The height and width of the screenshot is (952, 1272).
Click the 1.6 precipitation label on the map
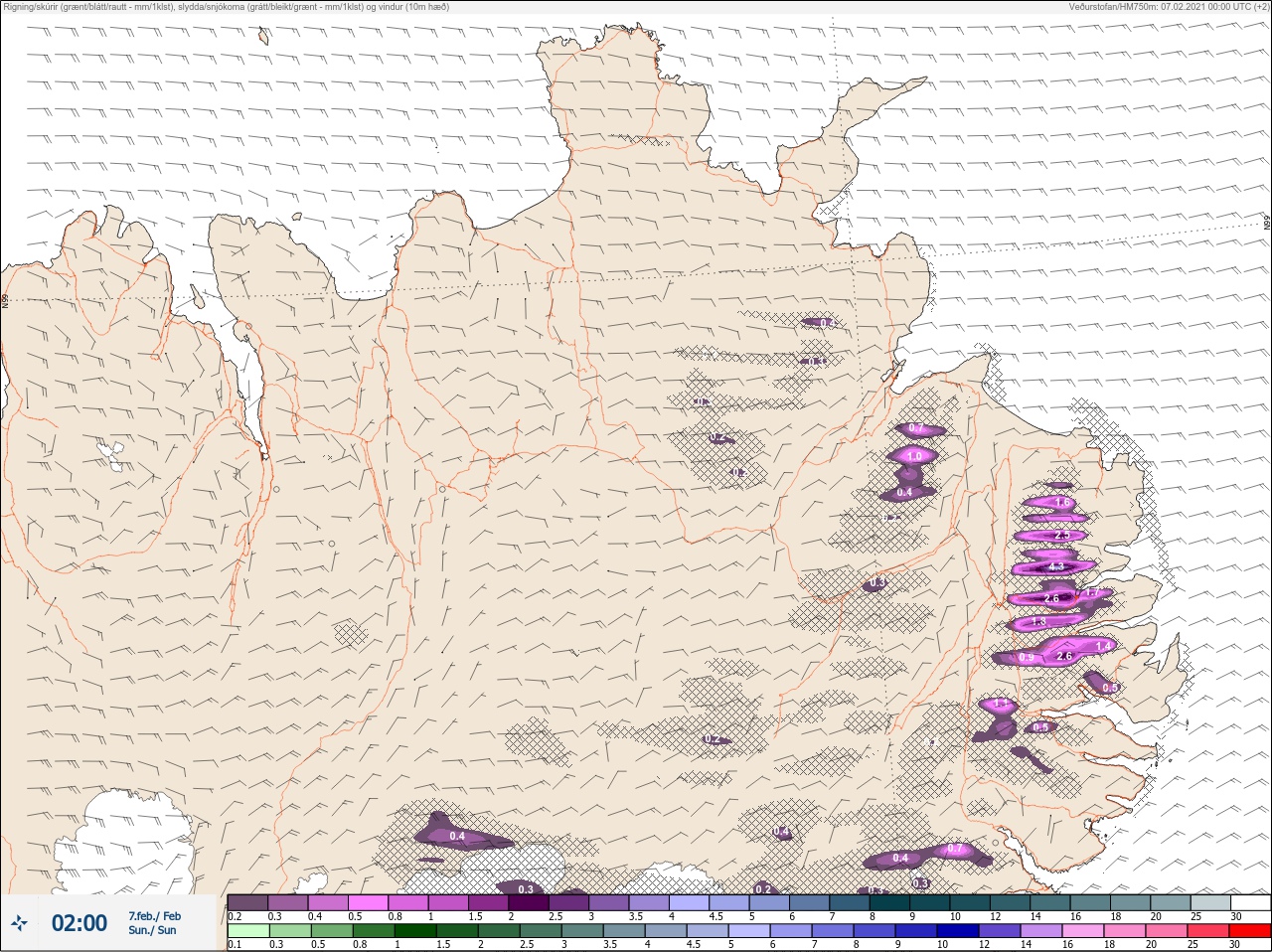1062,503
